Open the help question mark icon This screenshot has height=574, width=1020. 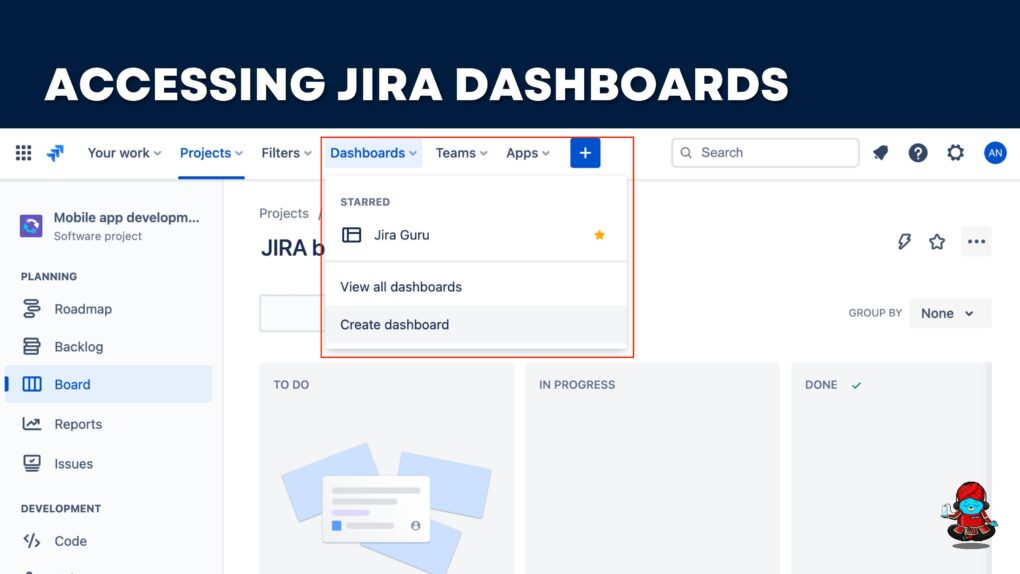918,153
